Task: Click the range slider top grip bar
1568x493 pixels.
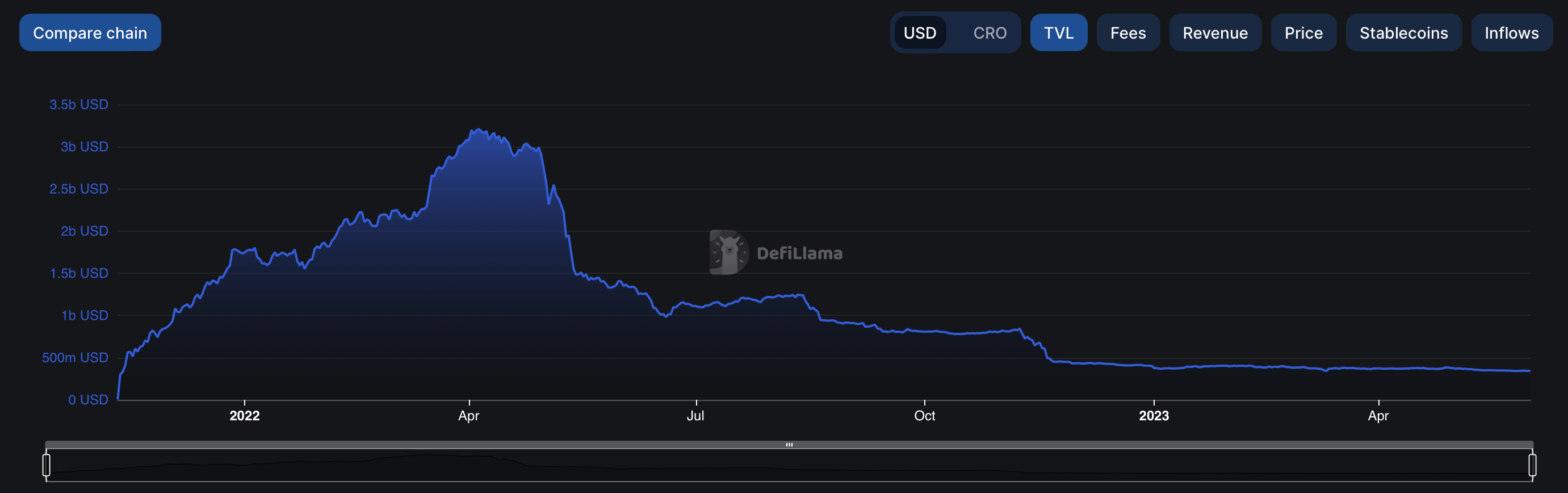Action: [789, 444]
